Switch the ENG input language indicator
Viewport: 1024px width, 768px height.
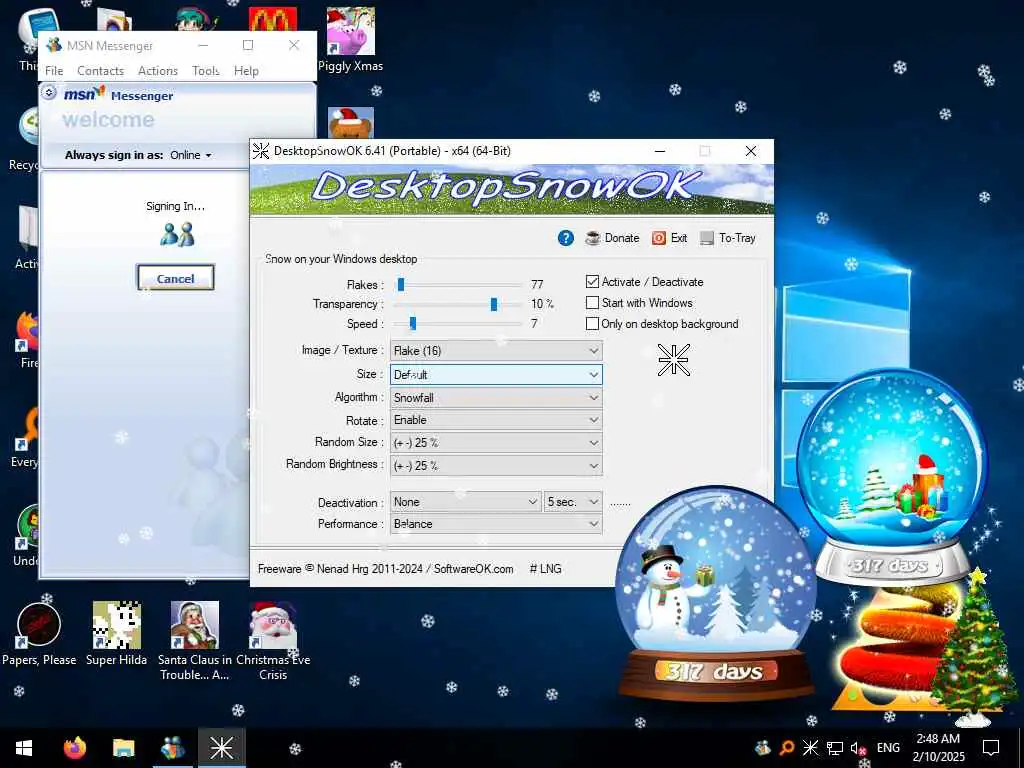click(888, 748)
